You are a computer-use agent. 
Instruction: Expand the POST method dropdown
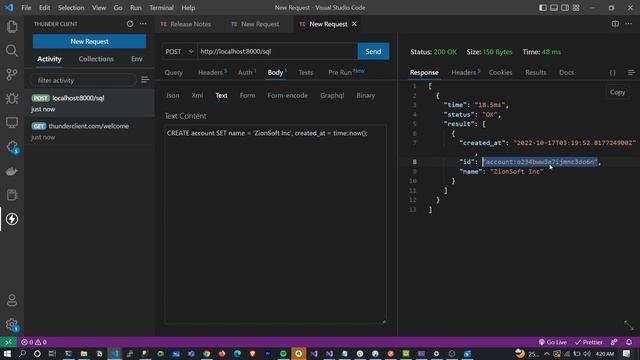pos(179,51)
